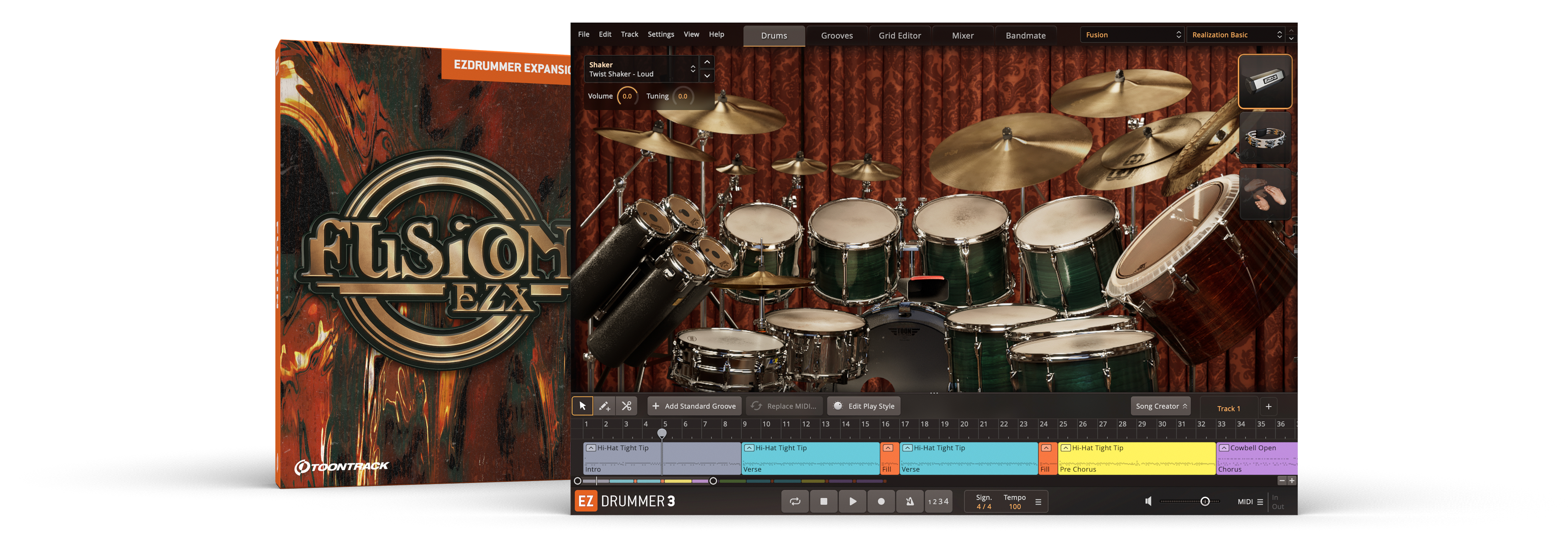Toggle the 1234 count-in button
1568x543 pixels.
click(x=938, y=501)
